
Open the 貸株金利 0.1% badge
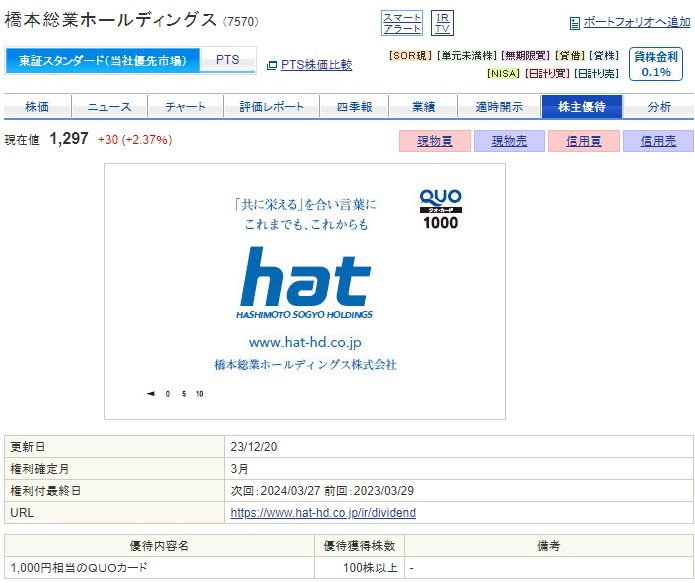click(x=656, y=64)
